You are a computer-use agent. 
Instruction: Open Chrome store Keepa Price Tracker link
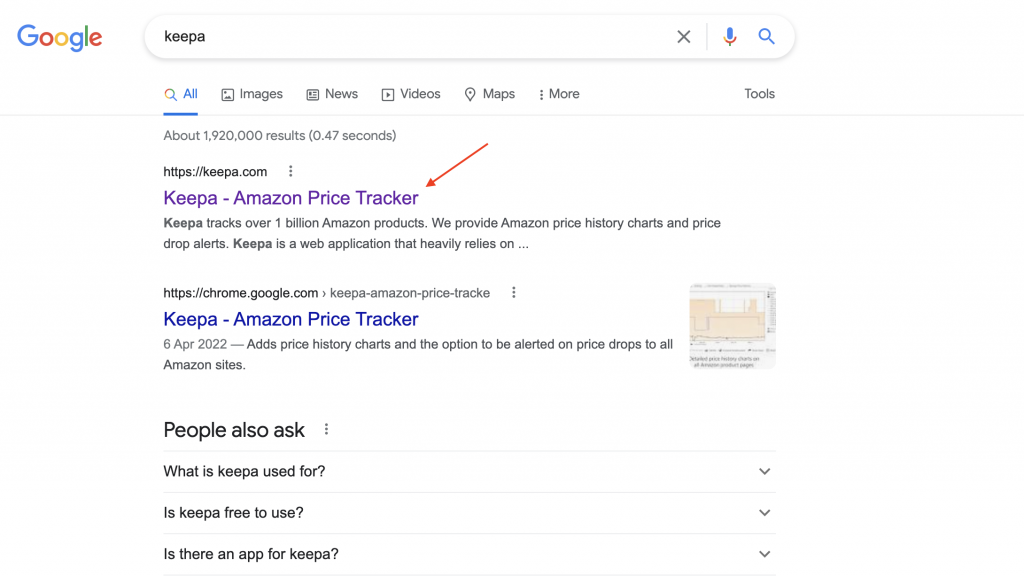point(291,320)
